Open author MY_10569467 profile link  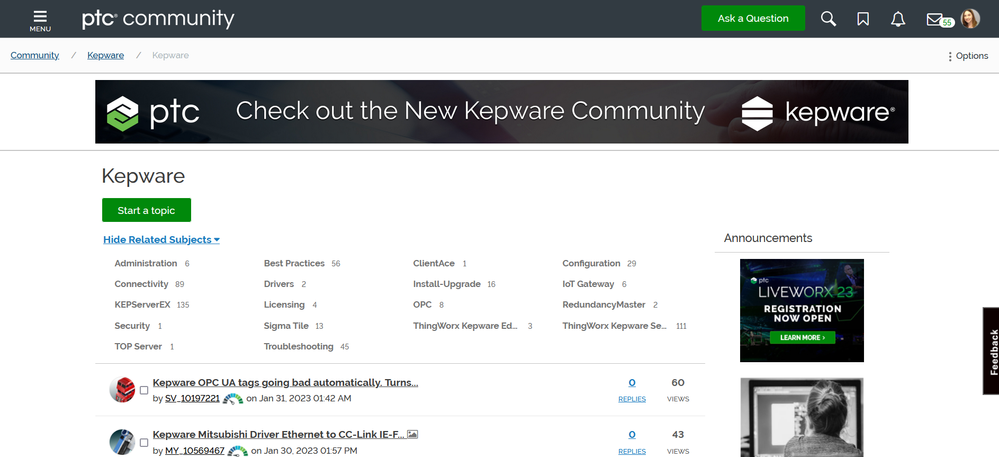(195, 451)
